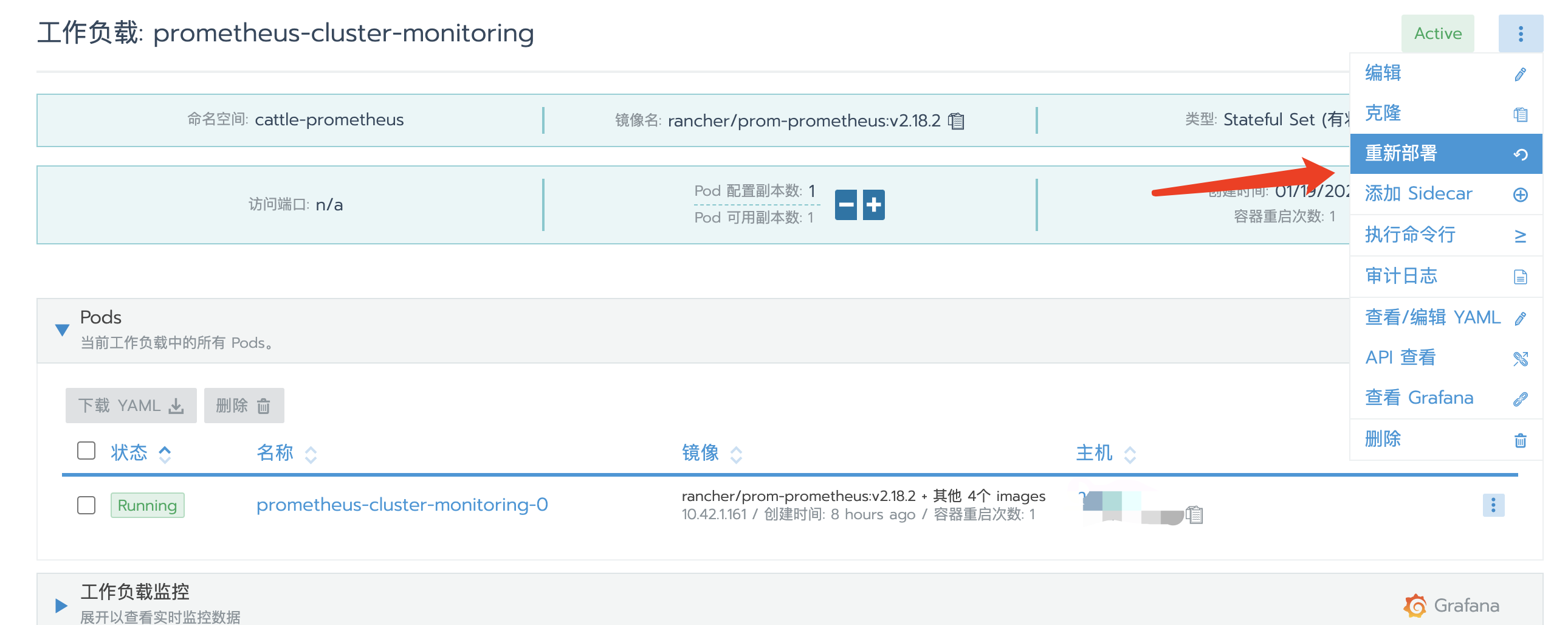Click the 容器重启次数: 1 text in header
The image size is (1568, 625).
1284,216
